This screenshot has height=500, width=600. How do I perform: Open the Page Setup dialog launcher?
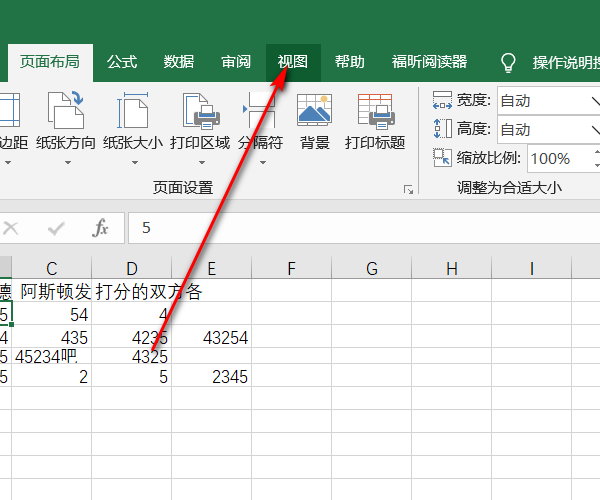[408, 189]
